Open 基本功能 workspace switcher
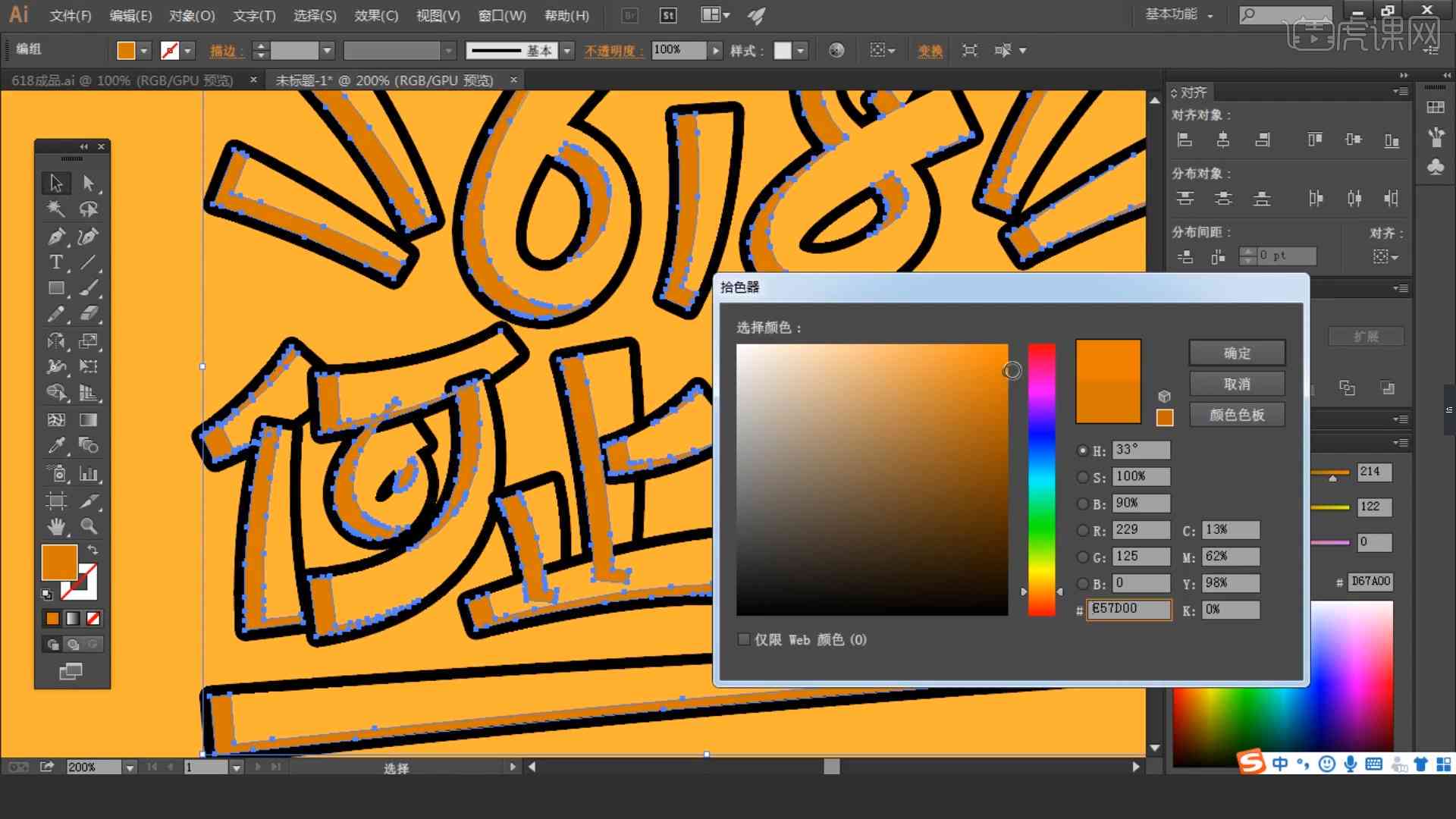The height and width of the screenshot is (819, 1456). [1179, 14]
